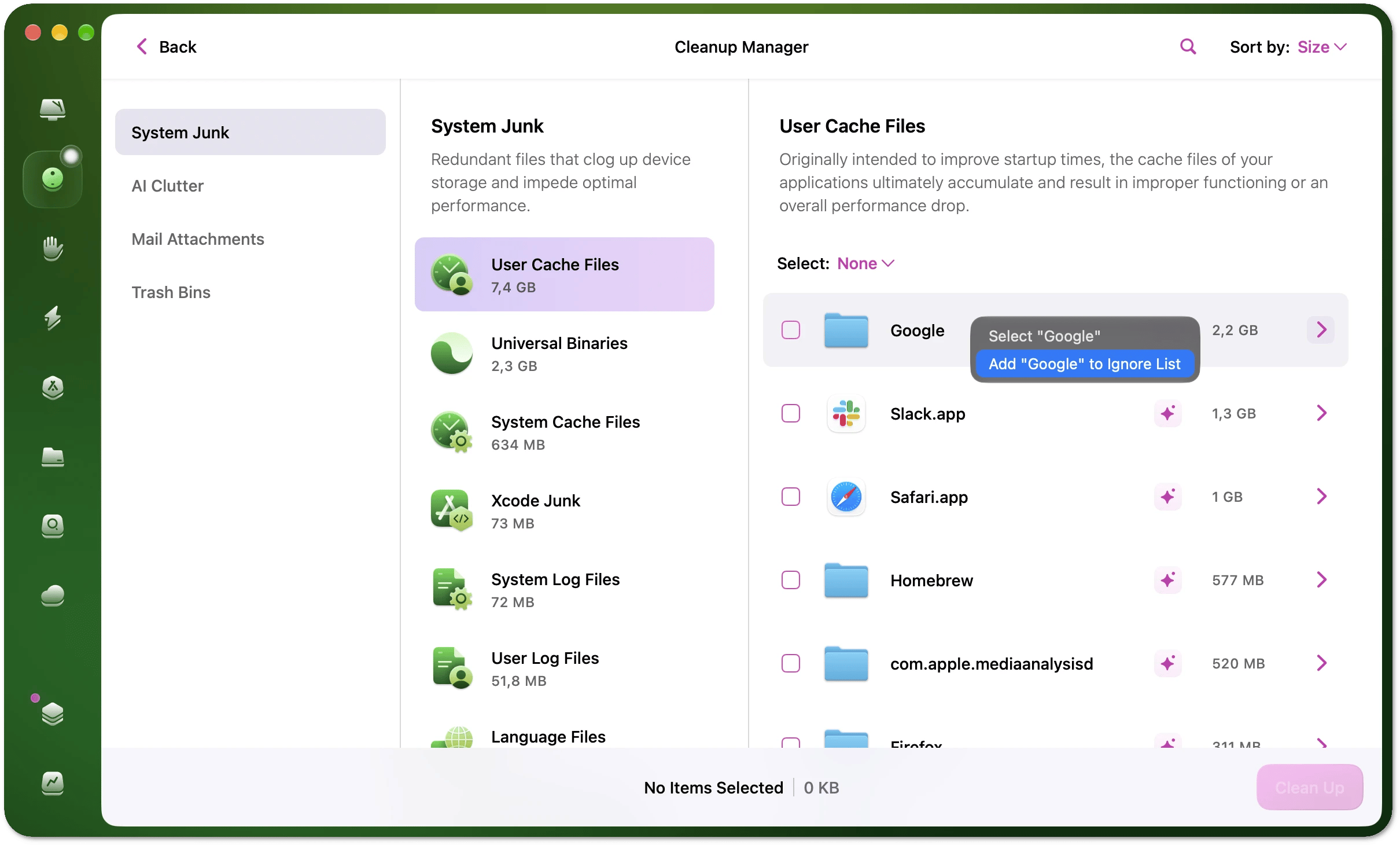The image size is (1400, 845).
Task: Select the System Cache Files category
Action: [x=565, y=432]
